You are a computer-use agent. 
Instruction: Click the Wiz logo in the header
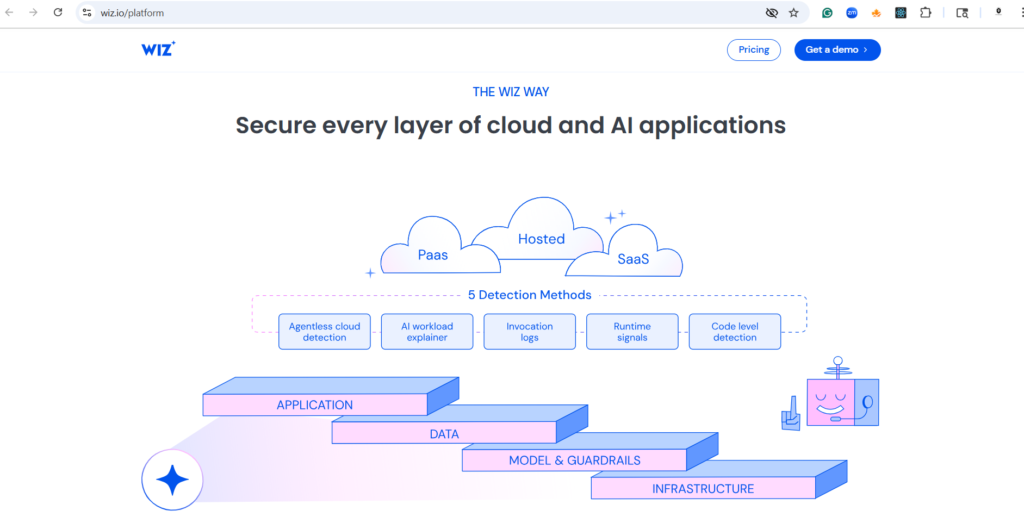(x=159, y=49)
